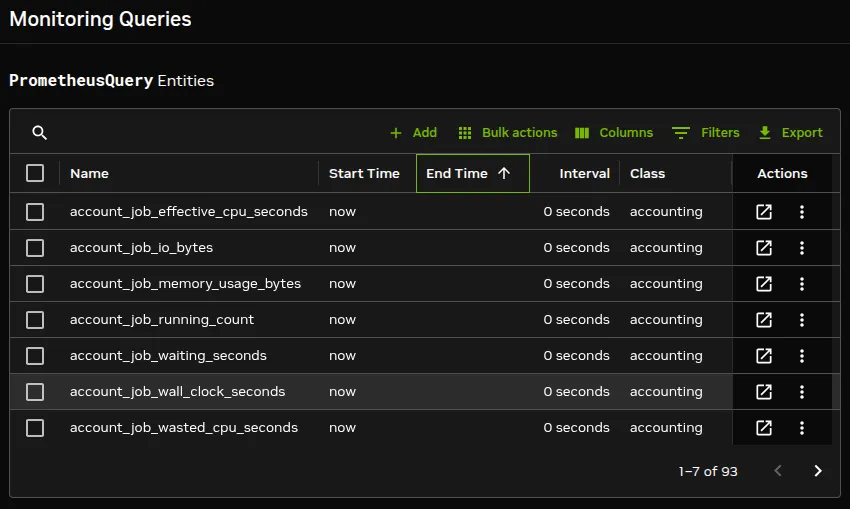Tick account_job_wasted_cpu_seconds row checkbox

point(35,428)
